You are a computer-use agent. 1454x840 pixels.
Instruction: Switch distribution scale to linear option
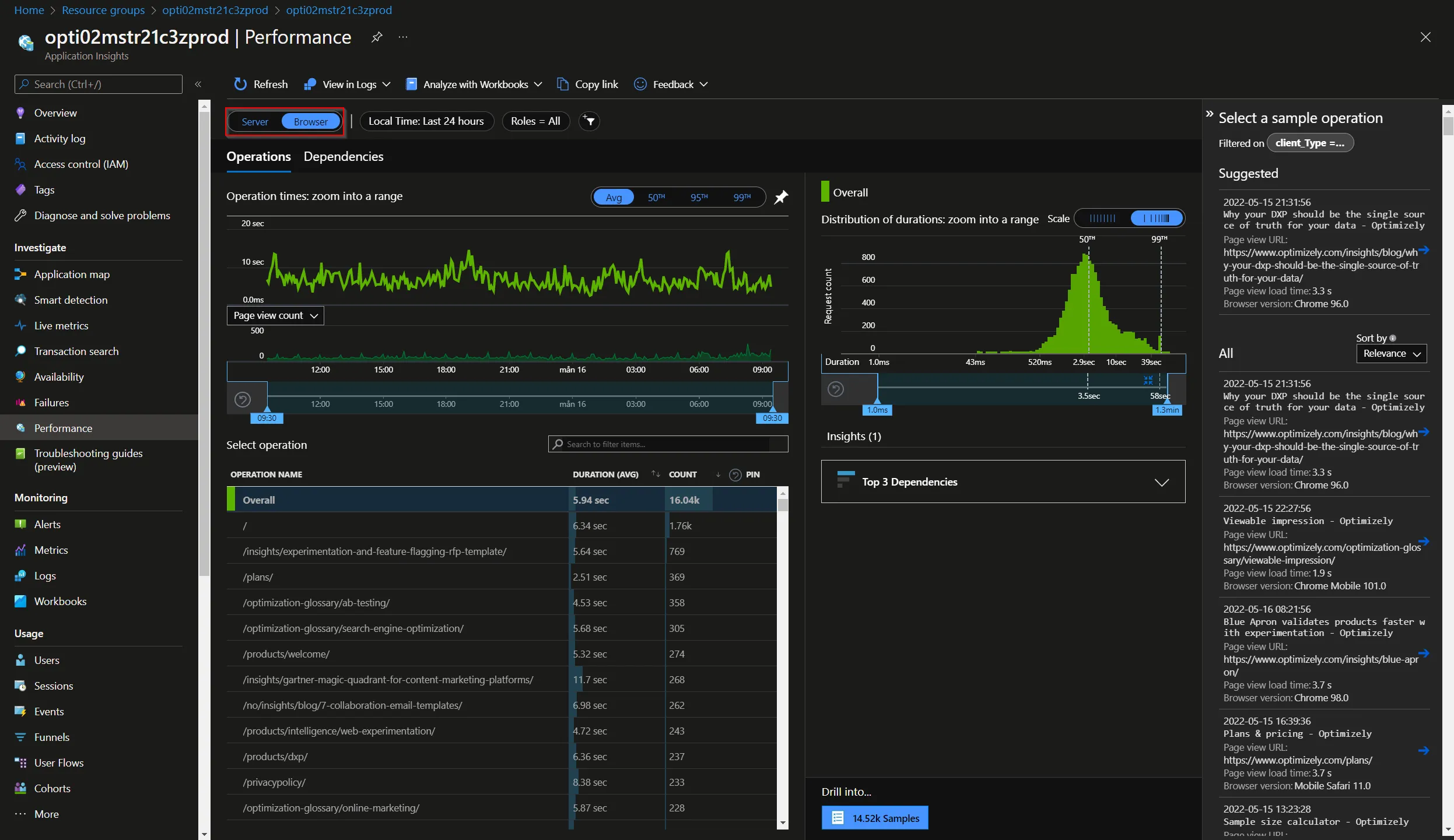1102,219
